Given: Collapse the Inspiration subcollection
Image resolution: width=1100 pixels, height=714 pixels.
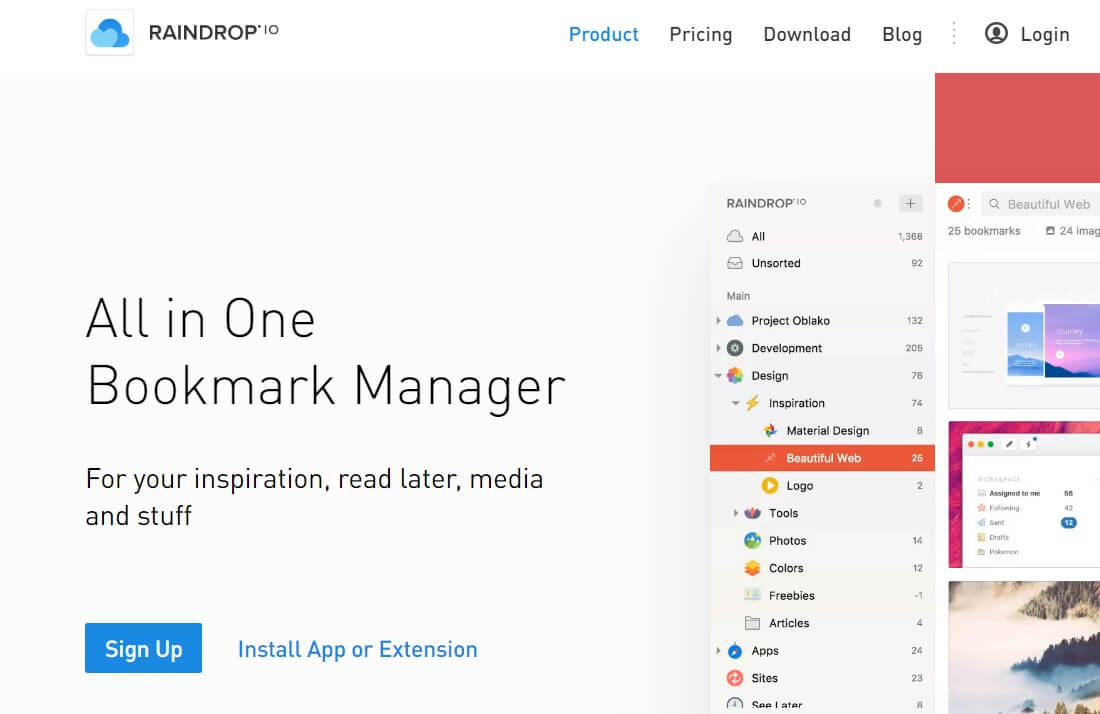Looking at the screenshot, I should coord(735,403).
